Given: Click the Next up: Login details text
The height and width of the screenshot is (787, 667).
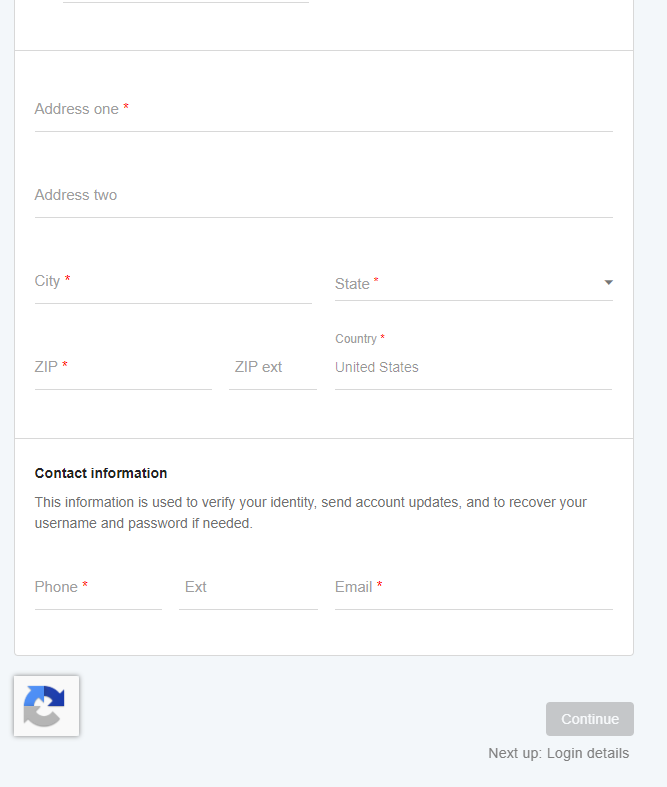Looking at the screenshot, I should point(559,753).
